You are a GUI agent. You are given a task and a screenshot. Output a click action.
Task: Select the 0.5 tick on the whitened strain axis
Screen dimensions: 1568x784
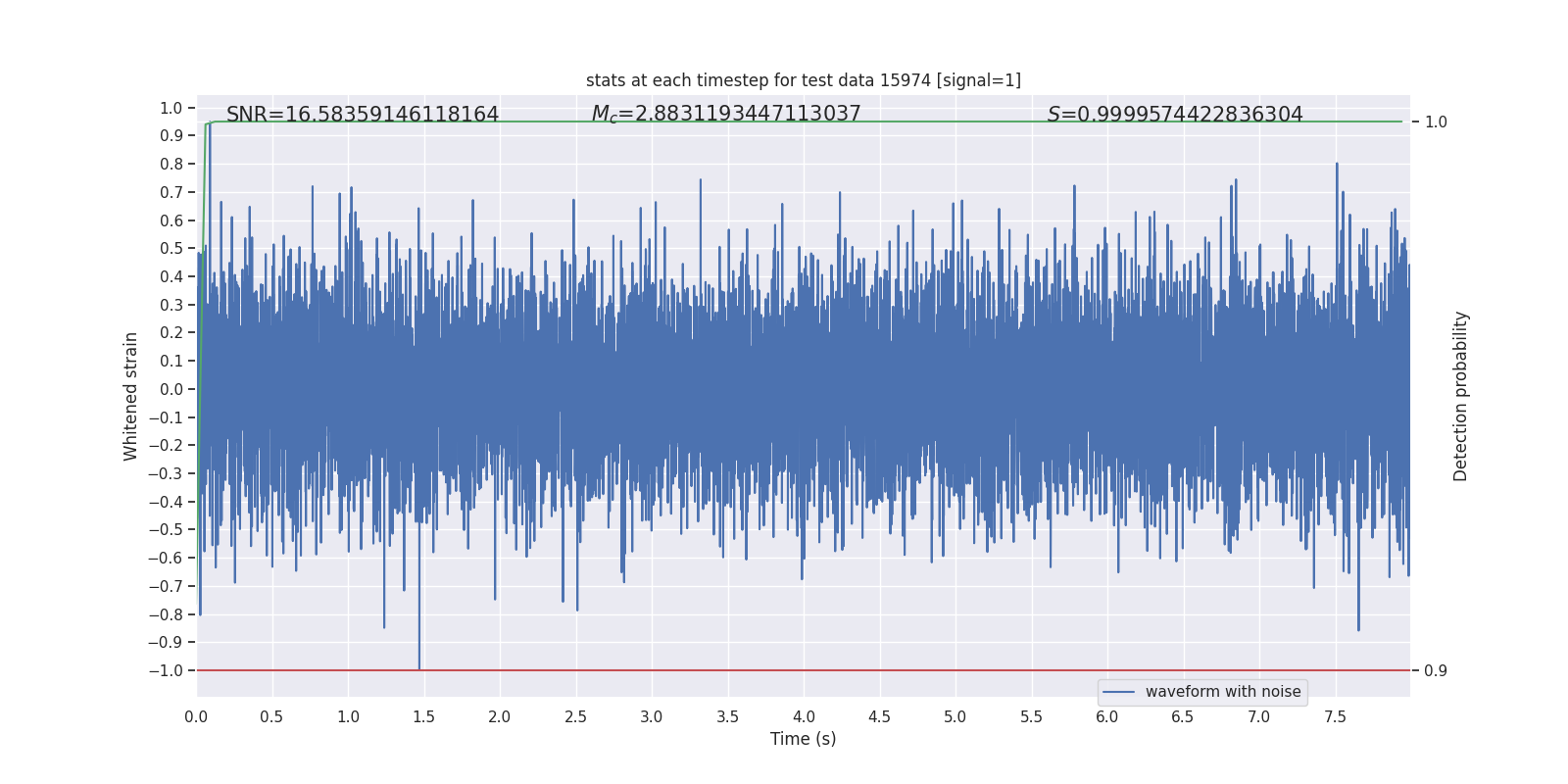[x=171, y=249]
